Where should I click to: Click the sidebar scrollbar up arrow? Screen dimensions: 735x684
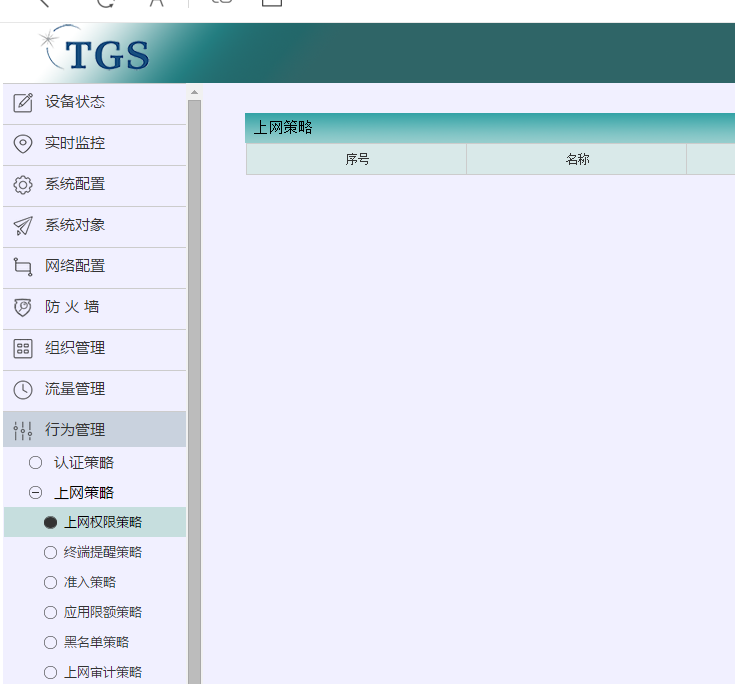[195, 92]
